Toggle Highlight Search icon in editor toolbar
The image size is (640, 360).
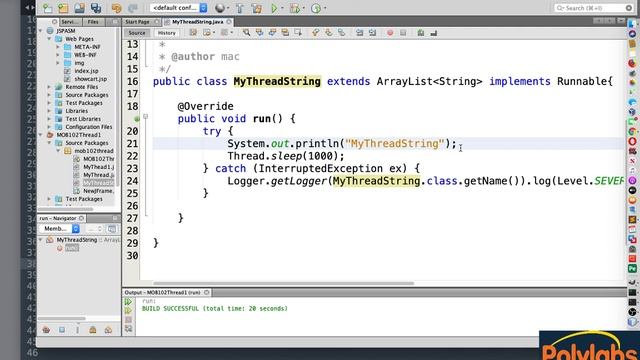click(x=285, y=33)
